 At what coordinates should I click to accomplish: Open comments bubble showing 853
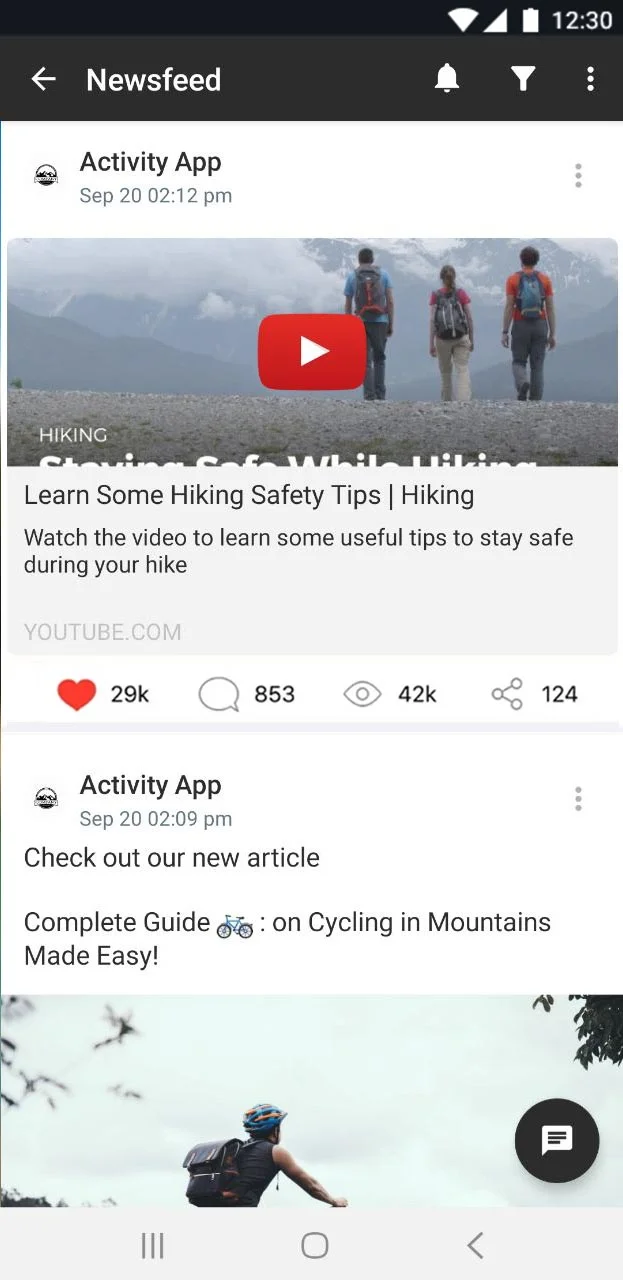pos(219,694)
